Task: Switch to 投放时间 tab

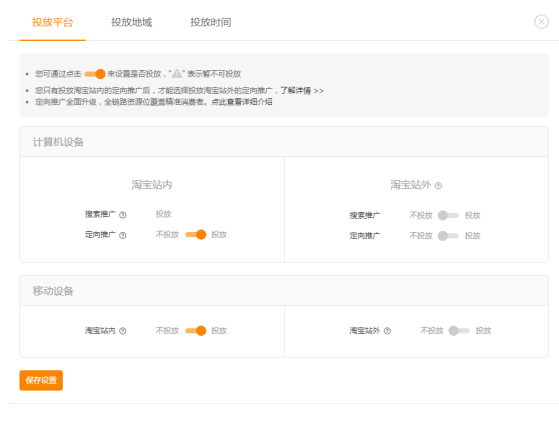Action: coord(211,22)
